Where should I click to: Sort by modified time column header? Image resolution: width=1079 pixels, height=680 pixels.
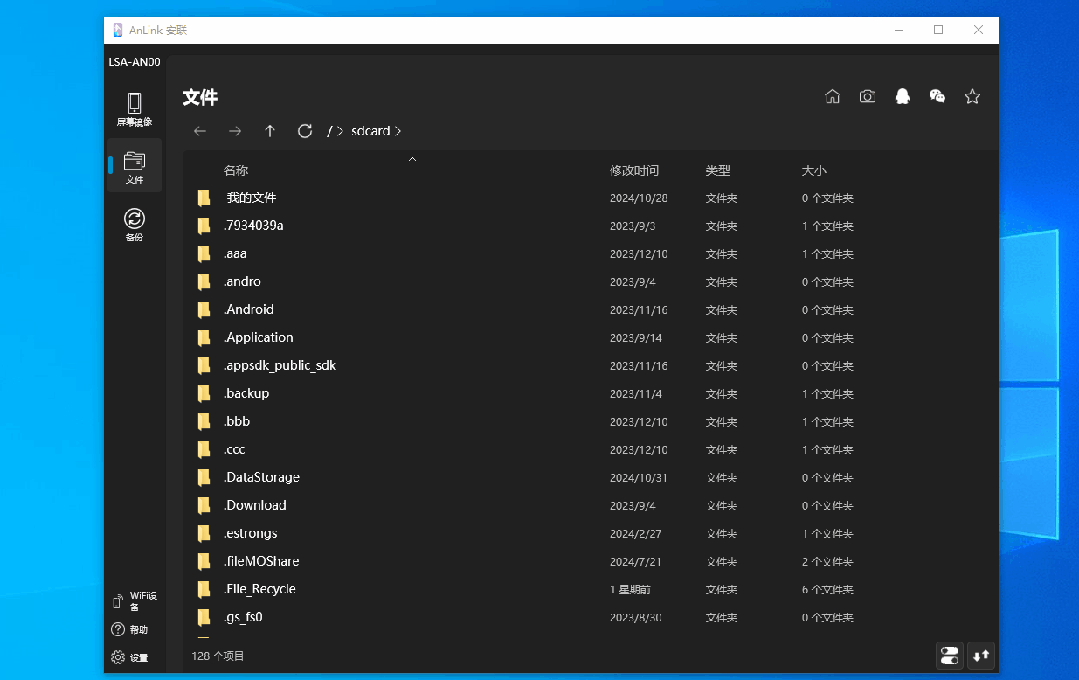[x=634, y=171]
